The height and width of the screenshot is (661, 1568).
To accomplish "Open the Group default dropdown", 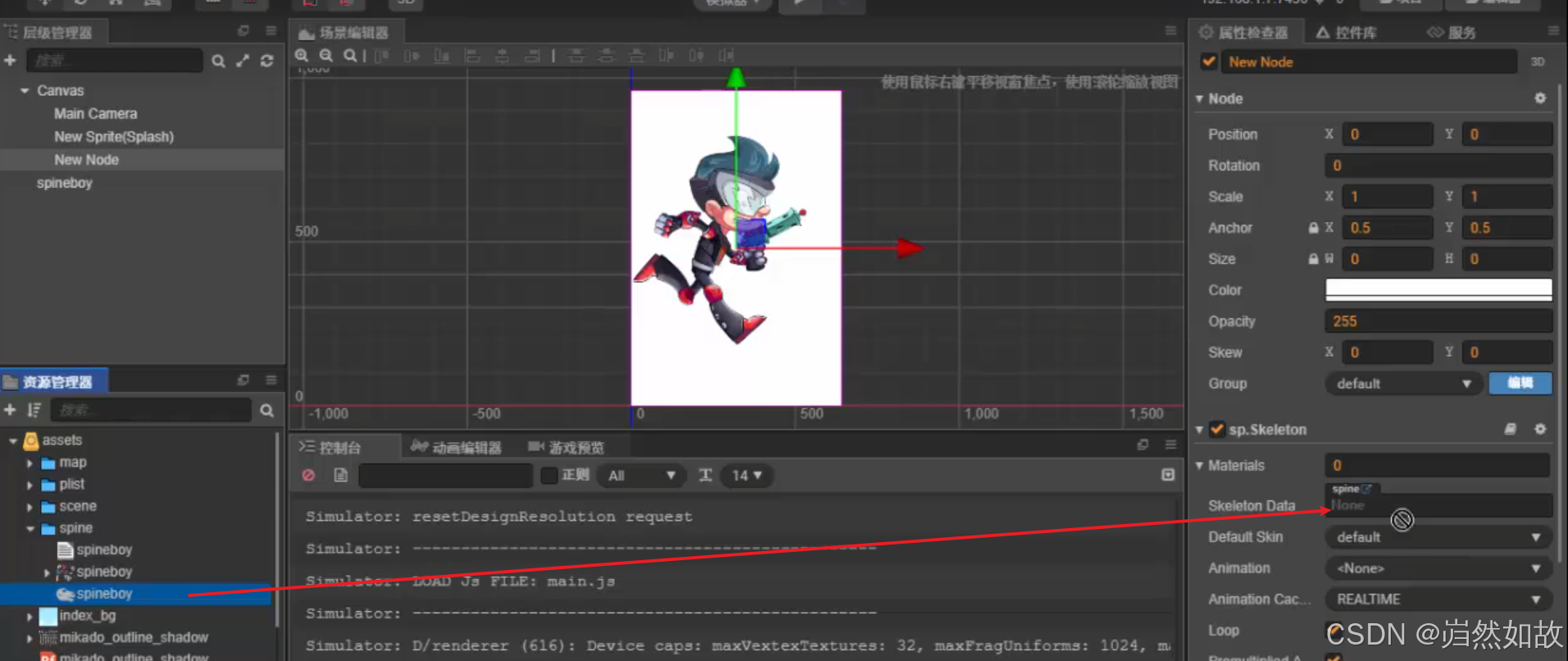I will (1403, 384).
